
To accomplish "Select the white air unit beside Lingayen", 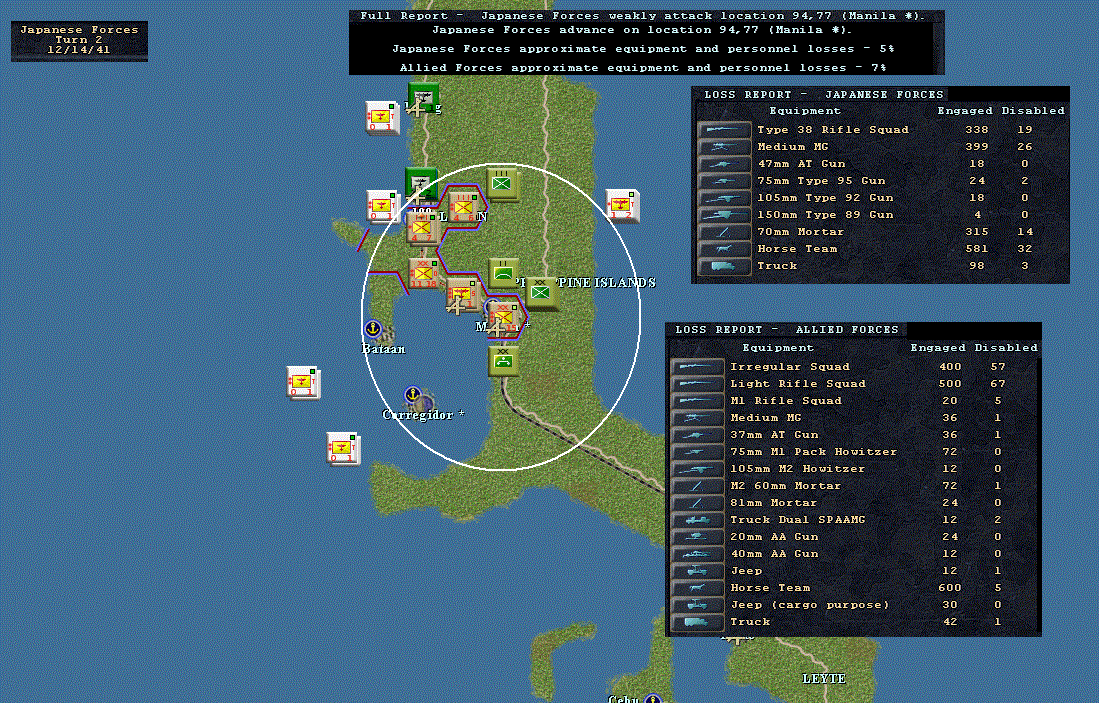I will click(381, 116).
